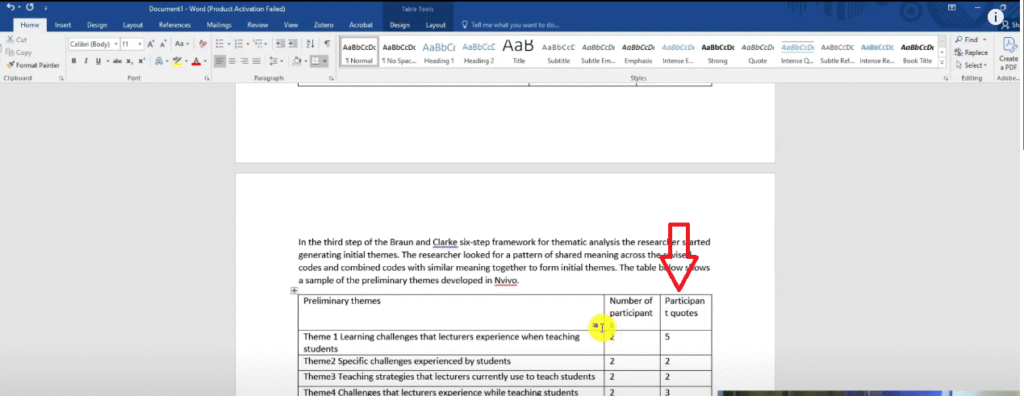
Task: Click the Tell me what you want search box
Action: pos(511,25)
